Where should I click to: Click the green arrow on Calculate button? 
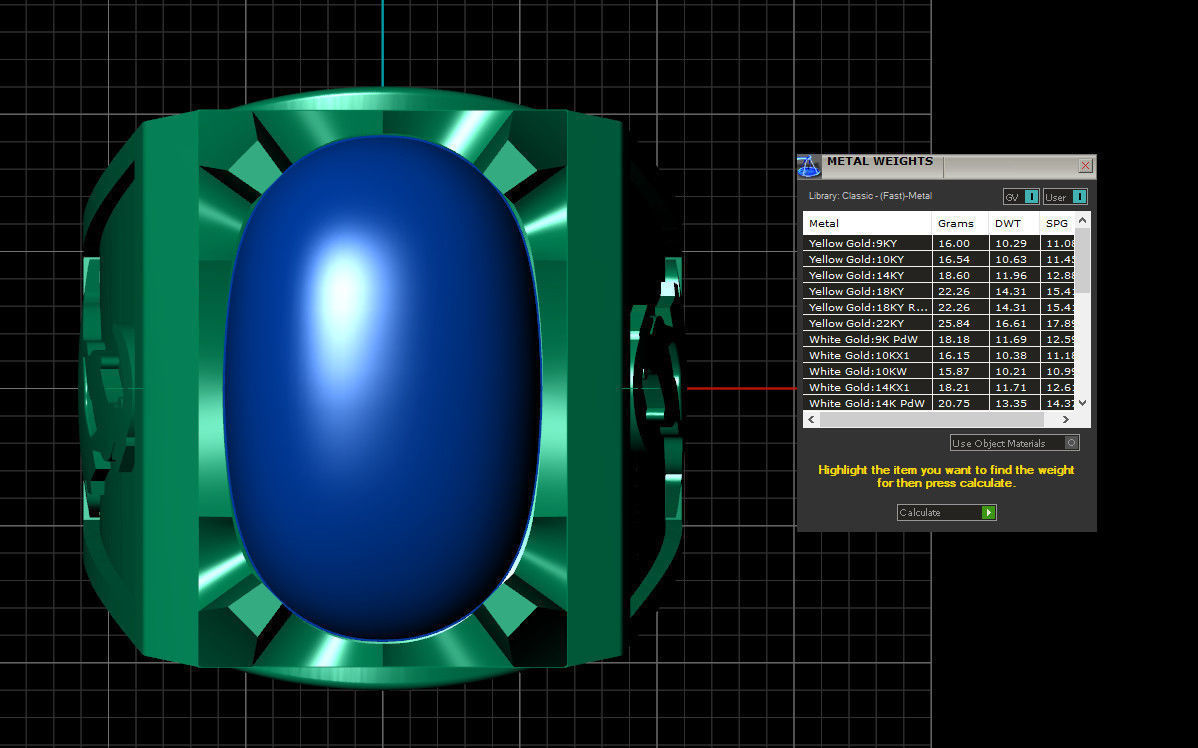[988, 513]
